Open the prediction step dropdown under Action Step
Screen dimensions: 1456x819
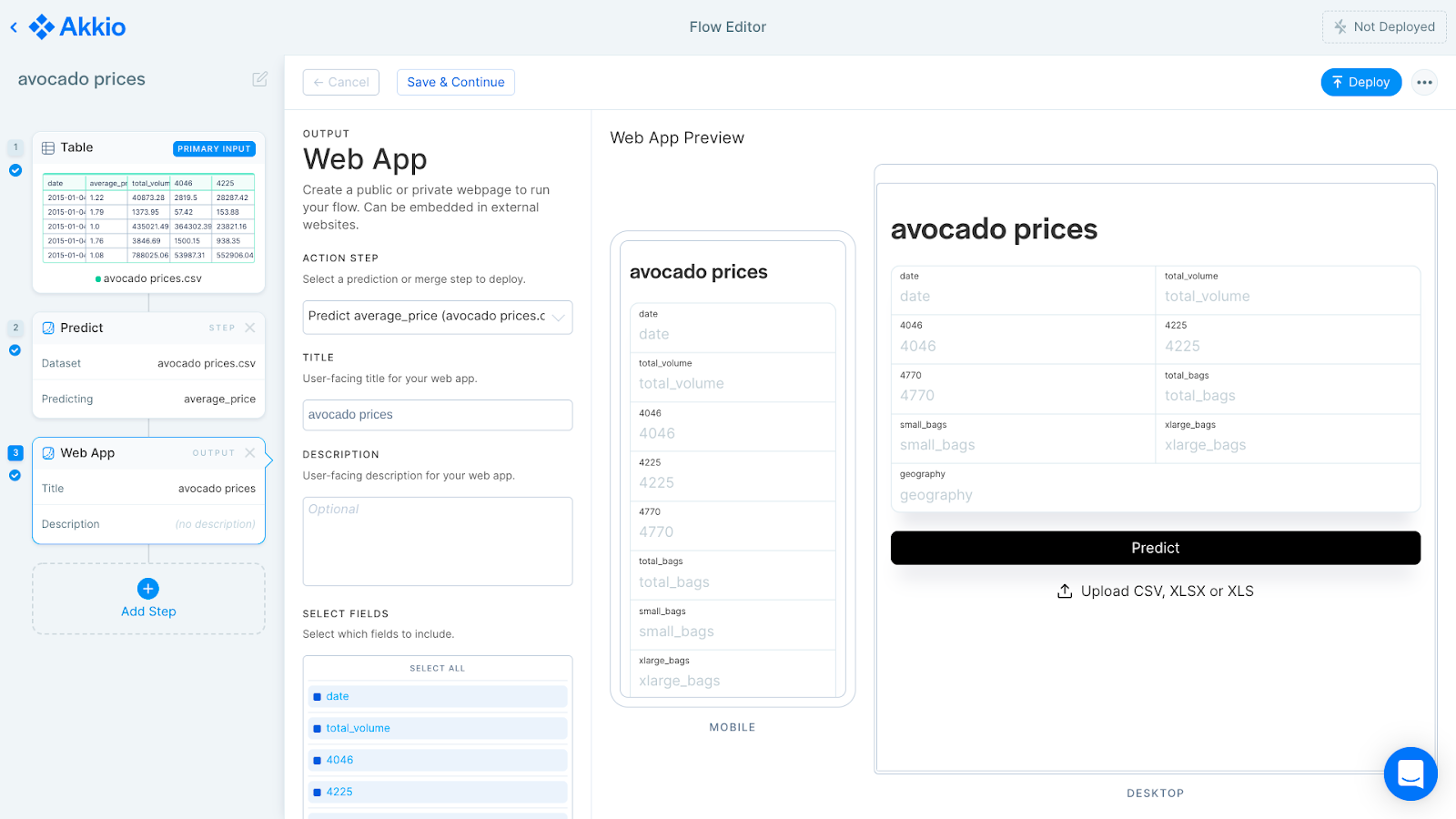437,317
